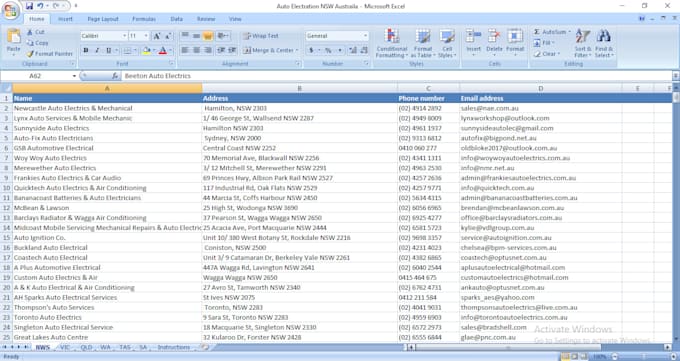The width and height of the screenshot is (680, 361).
Task: Increase decimal places
Action: [353, 50]
